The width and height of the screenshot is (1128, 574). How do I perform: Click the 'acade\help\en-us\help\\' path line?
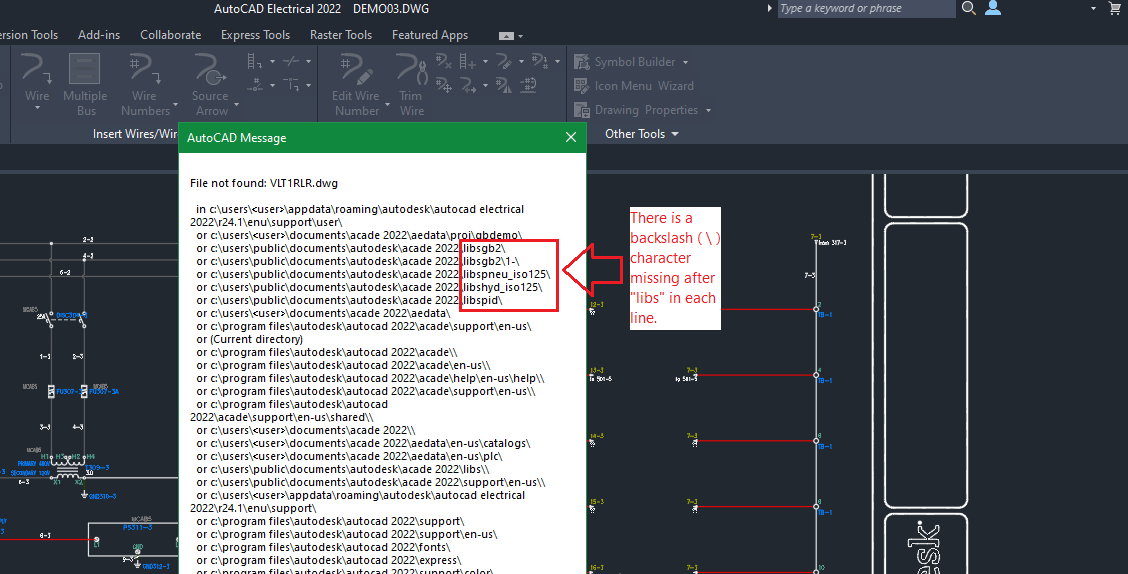point(370,378)
